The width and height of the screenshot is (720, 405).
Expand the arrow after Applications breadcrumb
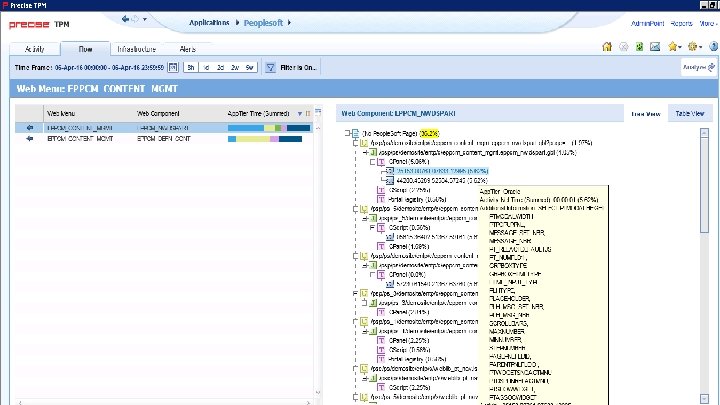tap(237, 22)
